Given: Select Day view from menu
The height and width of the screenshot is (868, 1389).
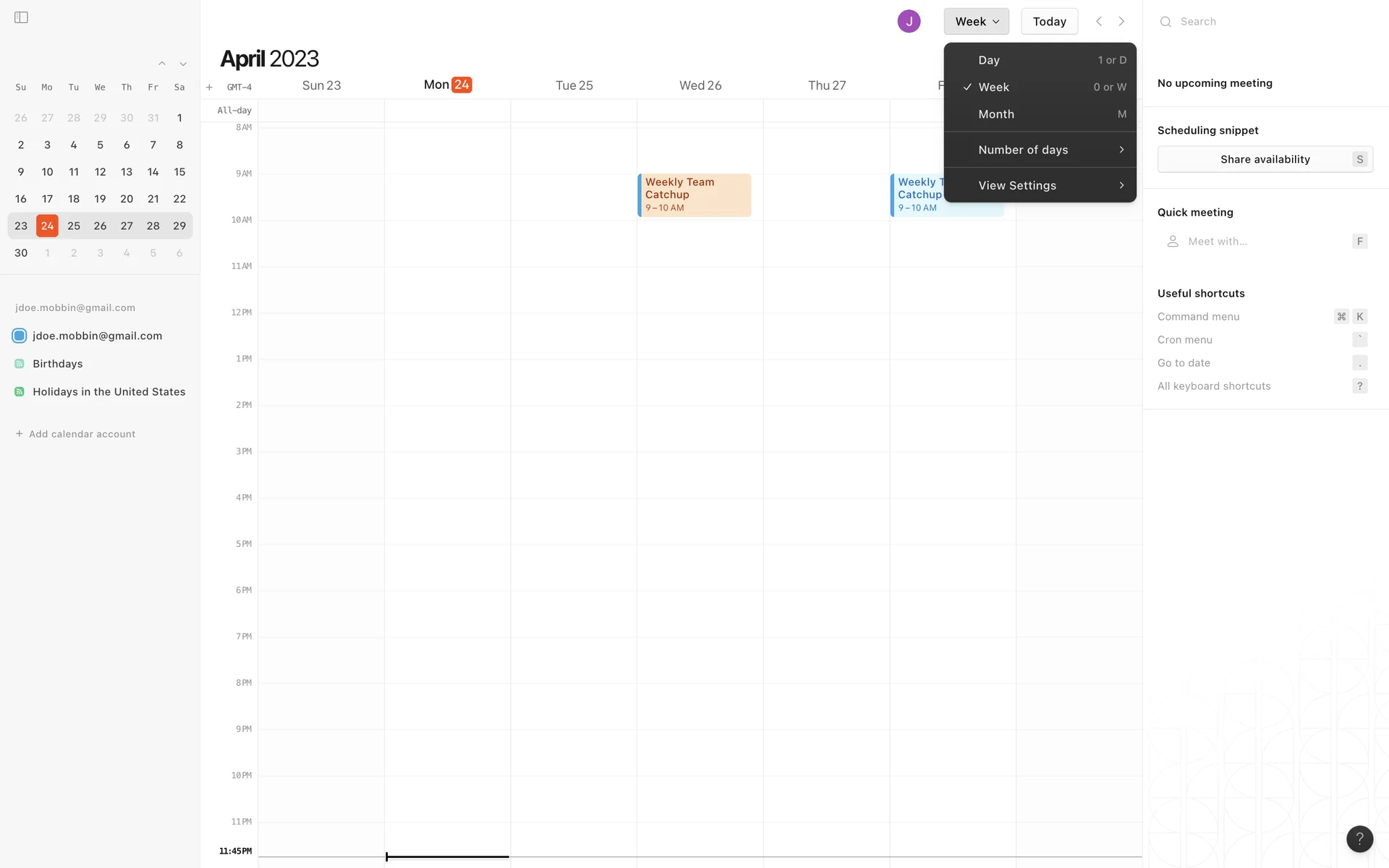Looking at the screenshot, I should [1040, 60].
